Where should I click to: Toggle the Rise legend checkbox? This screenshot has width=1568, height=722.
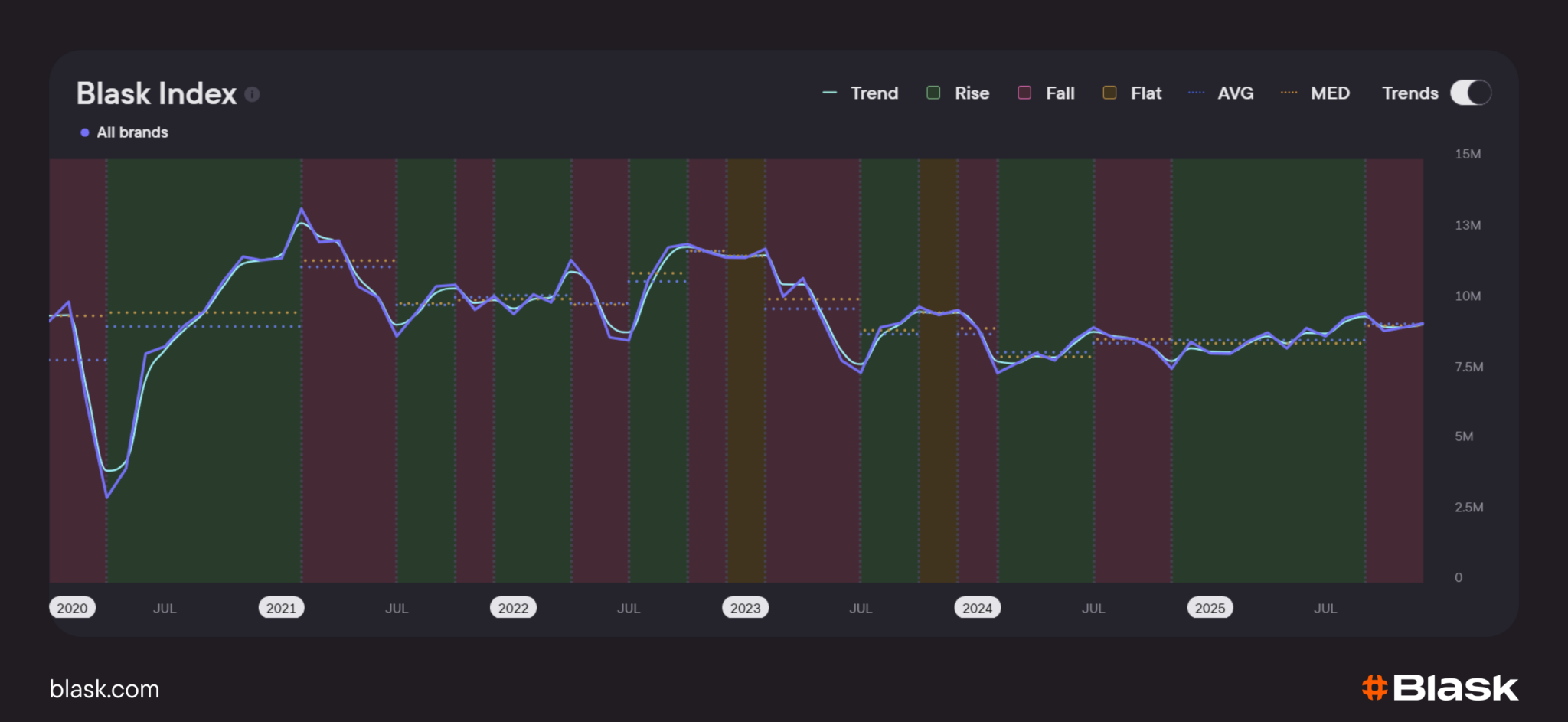(933, 93)
